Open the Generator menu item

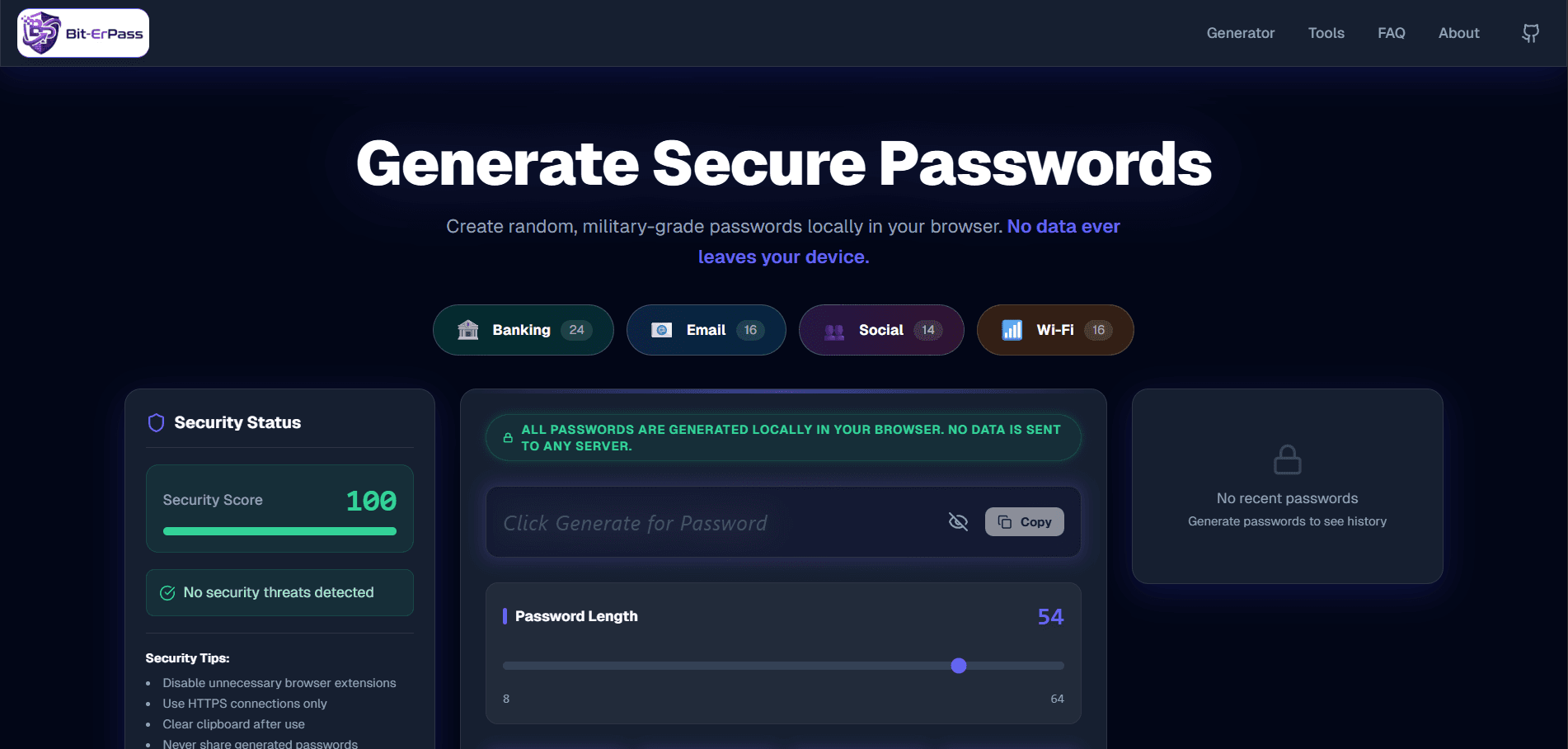click(x=1240, y=33)
